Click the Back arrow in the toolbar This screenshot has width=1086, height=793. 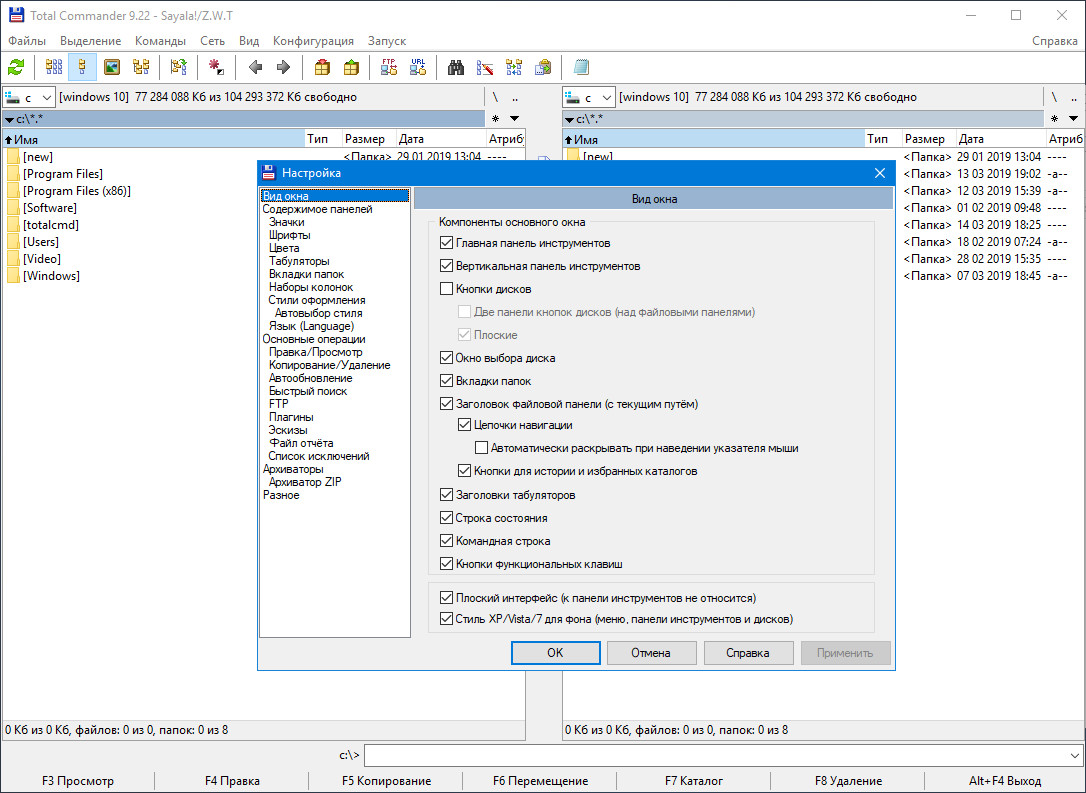255,68
